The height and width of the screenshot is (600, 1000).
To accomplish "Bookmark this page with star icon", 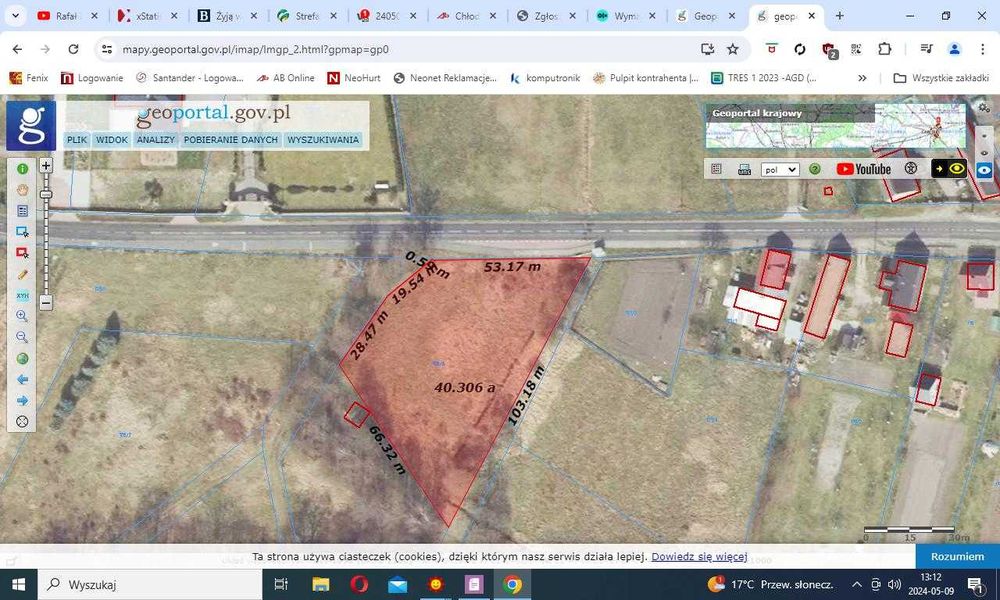I will (x=733, y=49).
